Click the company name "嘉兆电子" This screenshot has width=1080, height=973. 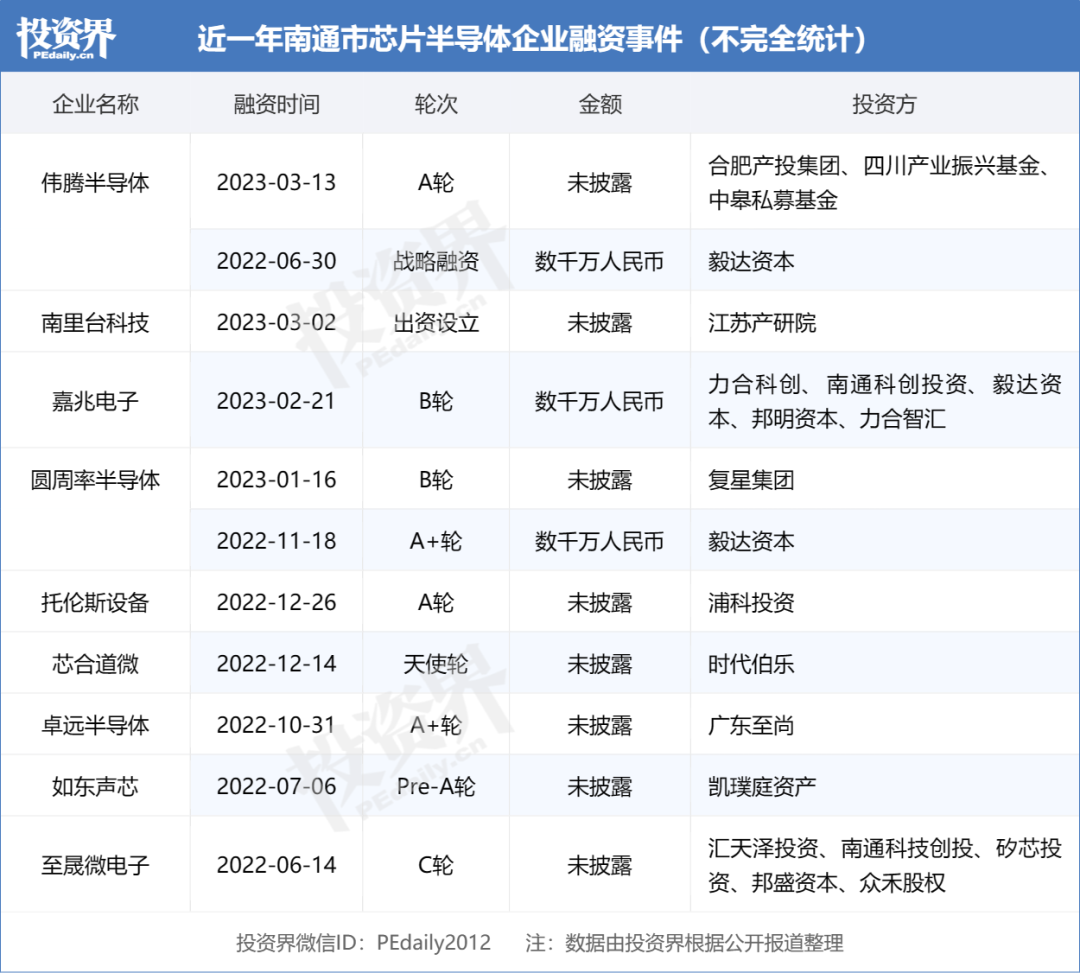coord(95,401)
